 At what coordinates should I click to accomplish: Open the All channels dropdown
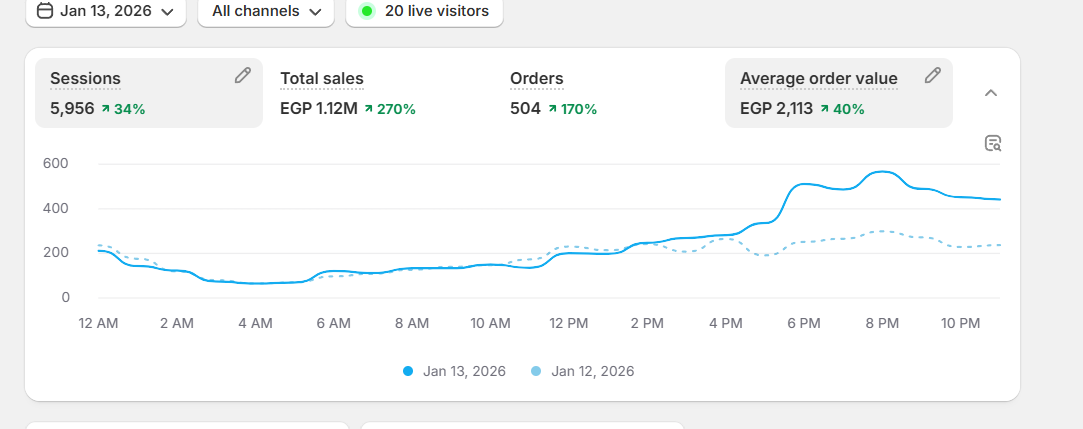pyautogui.click(x=266, y=12)
